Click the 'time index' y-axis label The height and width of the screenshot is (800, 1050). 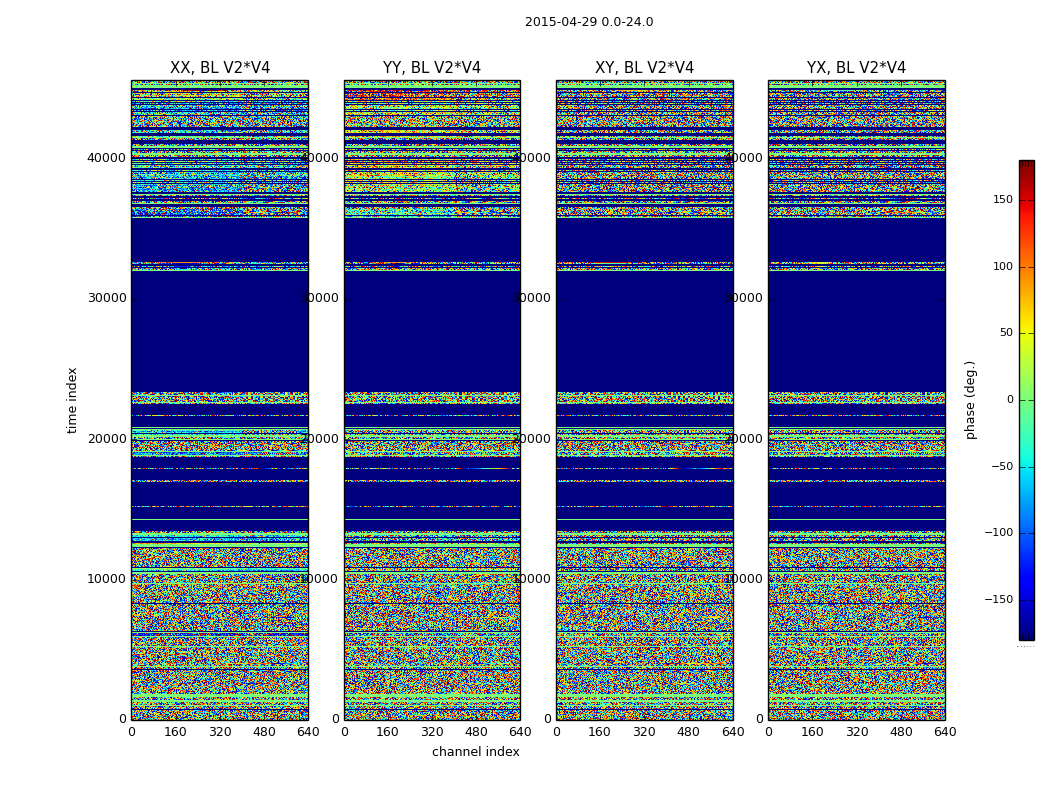pyautogui.click(x=72, y=400)
